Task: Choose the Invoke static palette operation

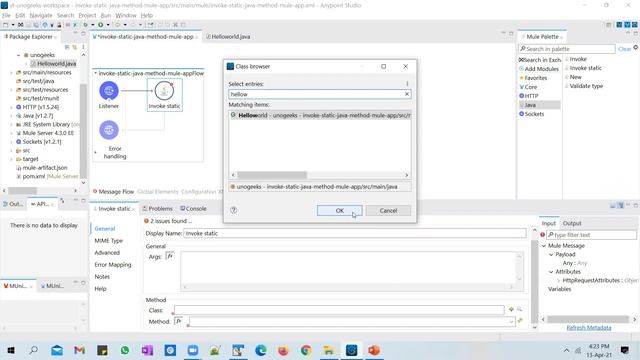Action: (584, 68)
